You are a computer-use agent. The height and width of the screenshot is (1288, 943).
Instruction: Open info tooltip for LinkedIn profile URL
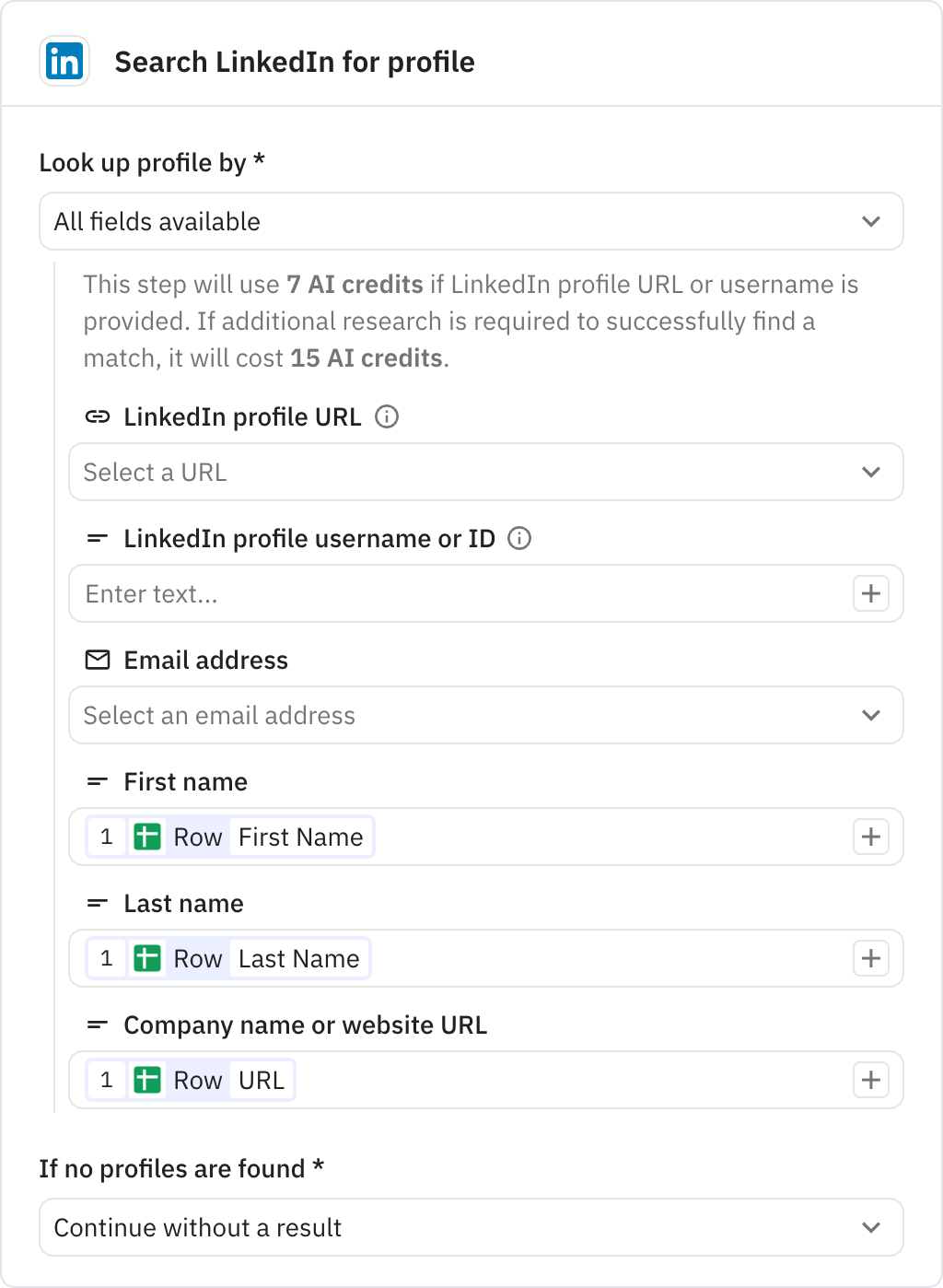click(x=387, y=416)
